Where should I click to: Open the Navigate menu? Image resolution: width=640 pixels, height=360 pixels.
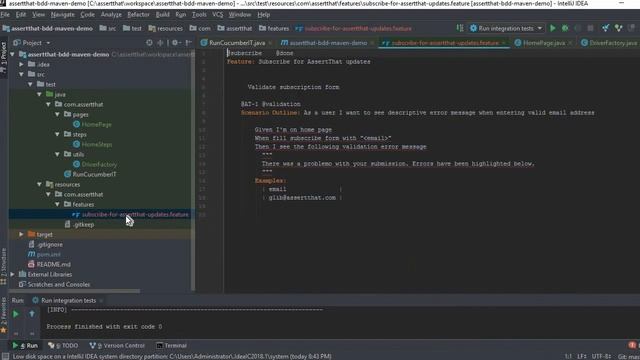pos(62,15)
